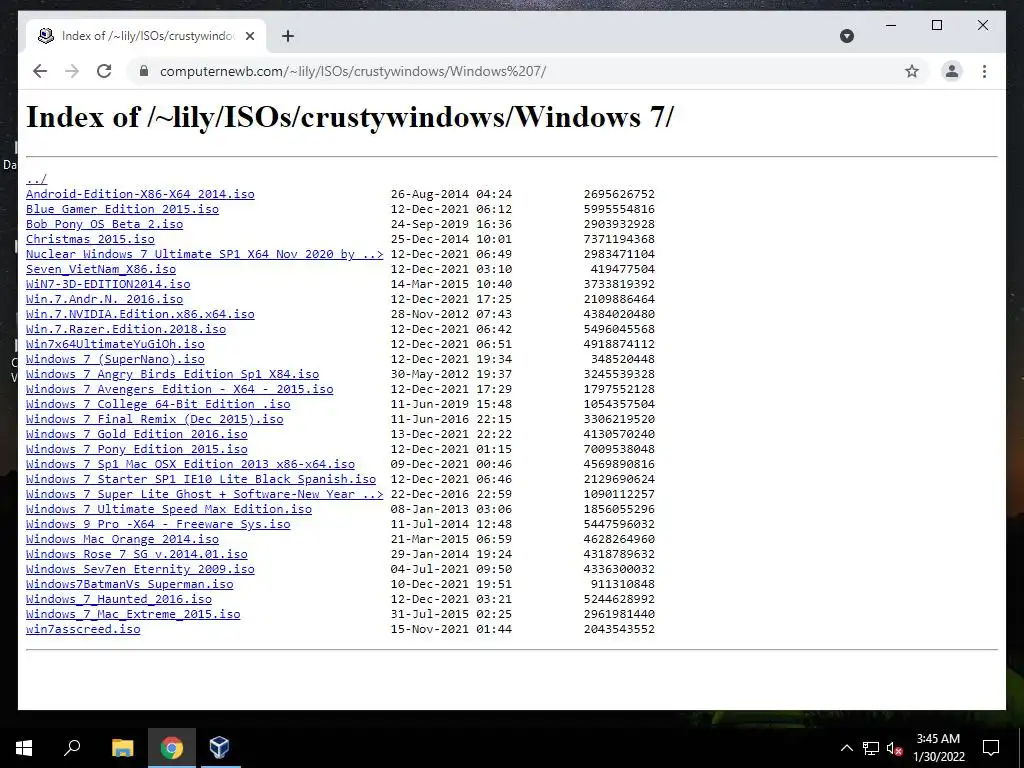The image size is (1024, 768).
Task: Click the Win7x64UltimateYuGiOh.iso link
Action: click(115, 344)
